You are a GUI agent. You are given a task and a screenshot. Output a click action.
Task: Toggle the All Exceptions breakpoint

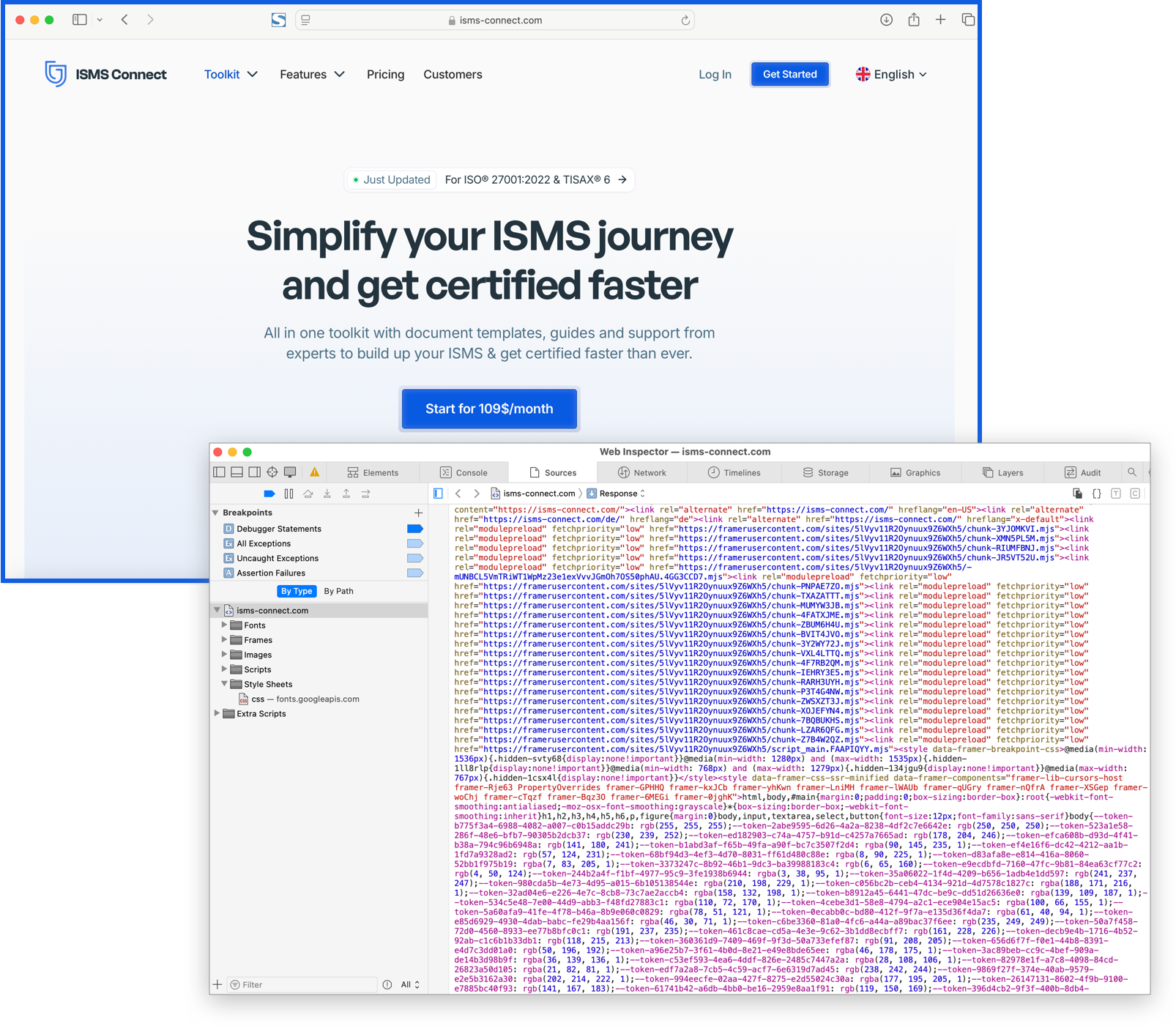coord(414,543)
